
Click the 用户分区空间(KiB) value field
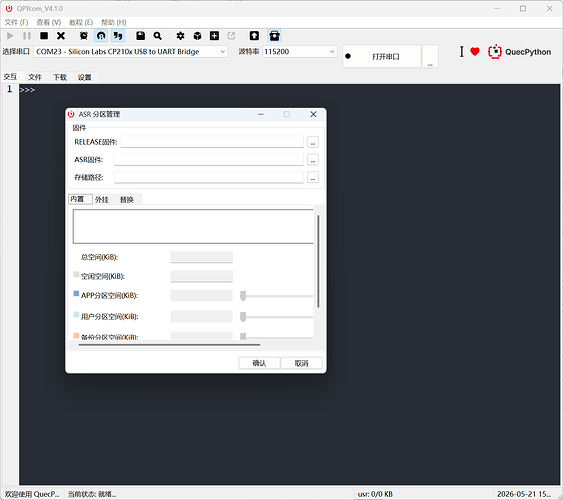201,316
